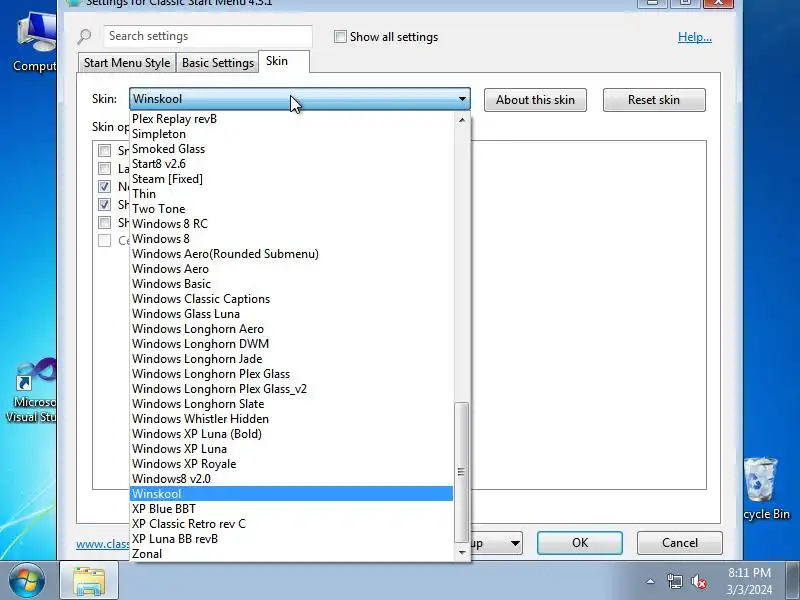Open the network tray icon
800x600 pixels.
[674, 581]
